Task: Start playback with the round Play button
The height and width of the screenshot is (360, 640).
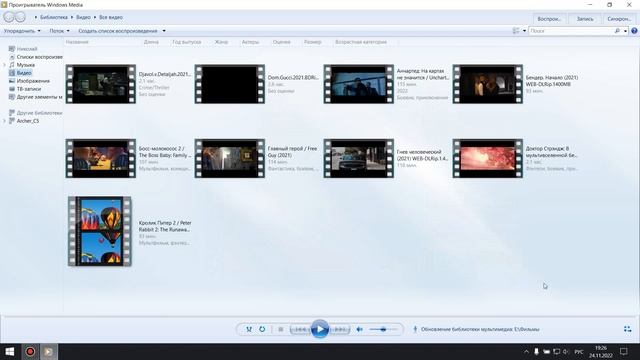Action: (320, 329)
